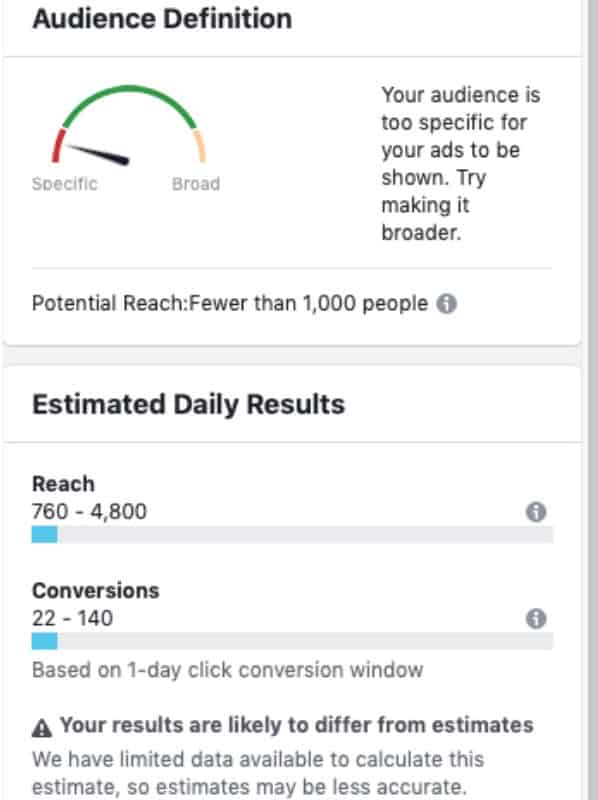This screenshot has width=598, height=800.
Task: Click the Potential Reach info icon
Action: pyautogui.click(x=446, y=304)
